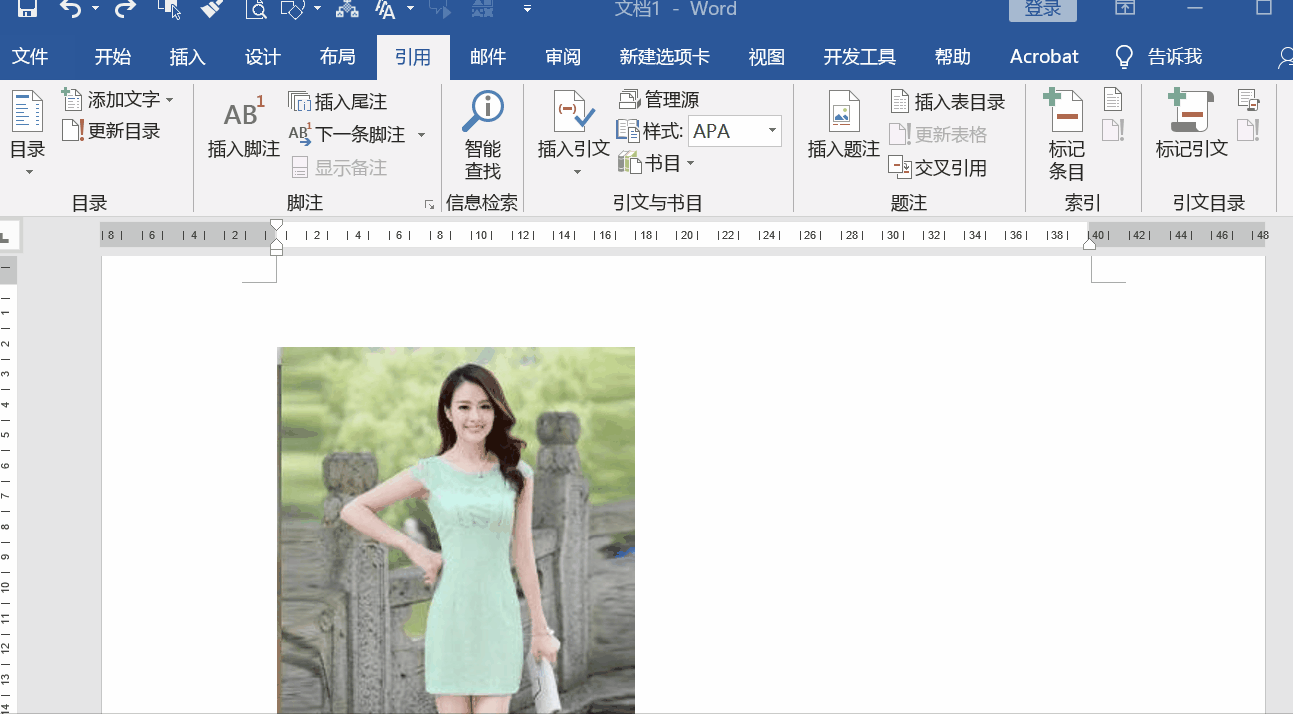Screen dimensions: 1293x714
Task: Click the first line indent ruler marker
Action: [277, 226]
